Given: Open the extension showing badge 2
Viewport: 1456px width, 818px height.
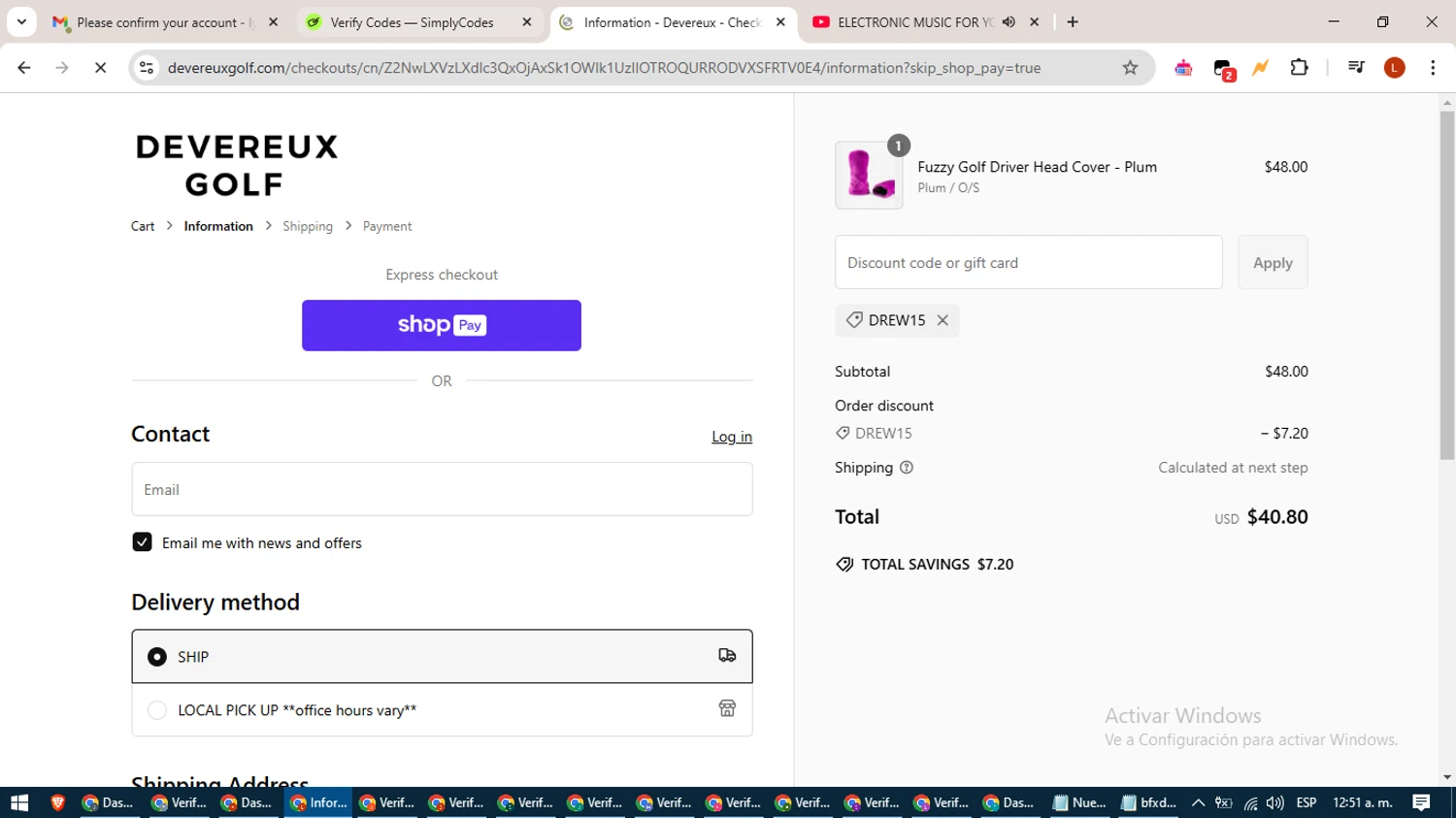Looking at the screenshot, I should pyautogui.click(x=1223, y=68).
